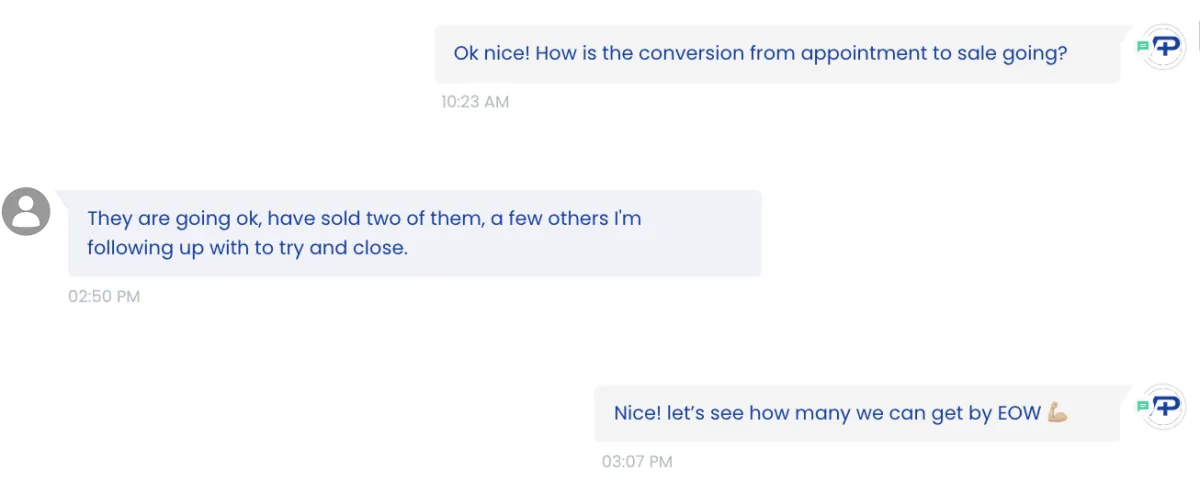1200x482 pixels.
Task: Click the 02:50 PM timestamp
Action: [x=104, y=297]
